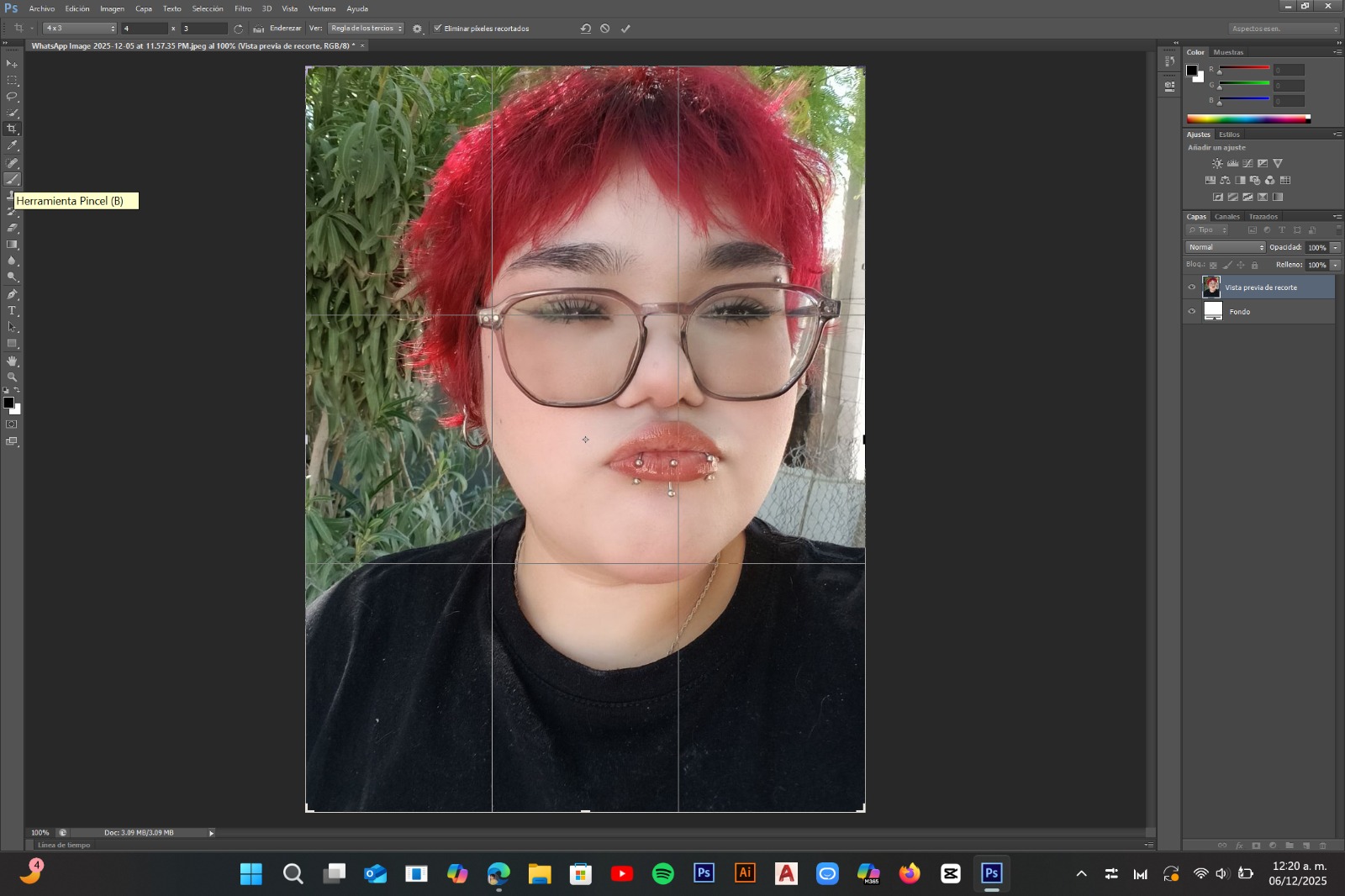Select the Hand tool

tap(12, 361)
